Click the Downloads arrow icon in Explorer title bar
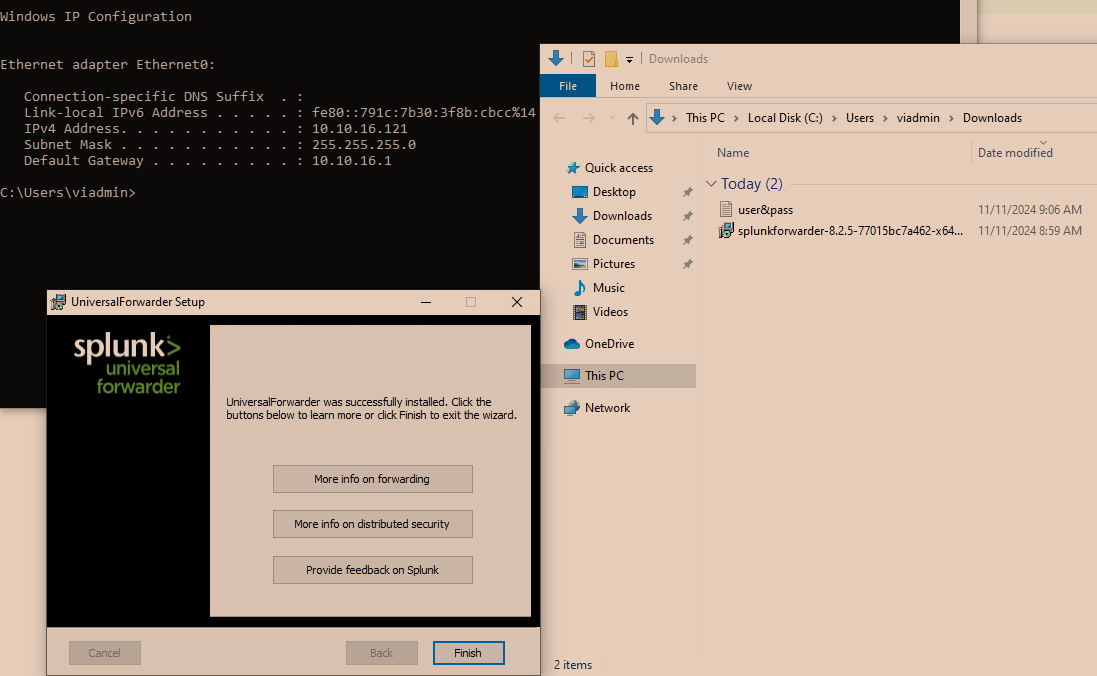The width and height of the screenshot is (1097, 676). pos(556,58)
